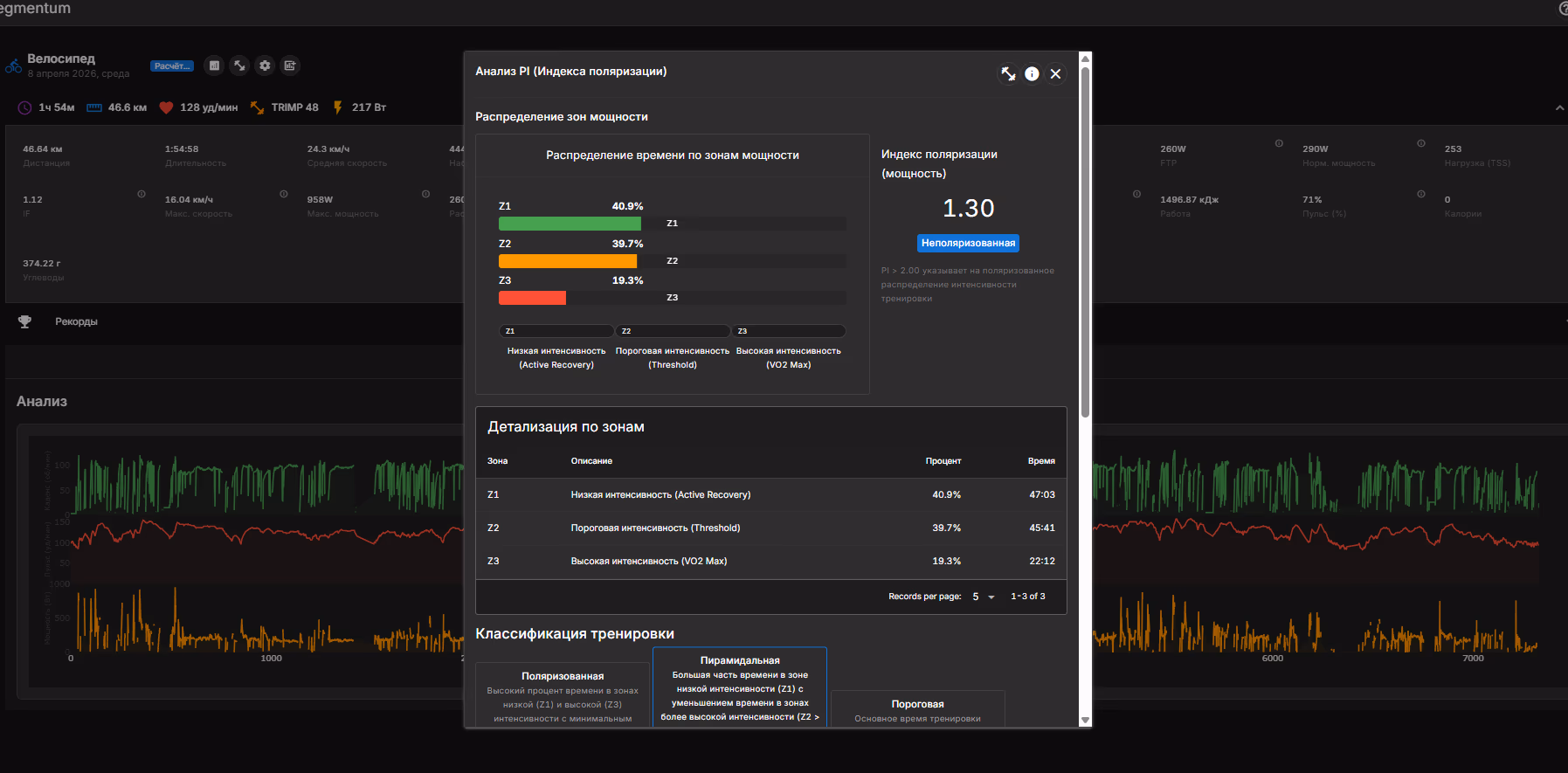This screenshot has height=773, width=1568.
Task: Click the dialog scrollbar down arrow
Action: coord(1085,721)
